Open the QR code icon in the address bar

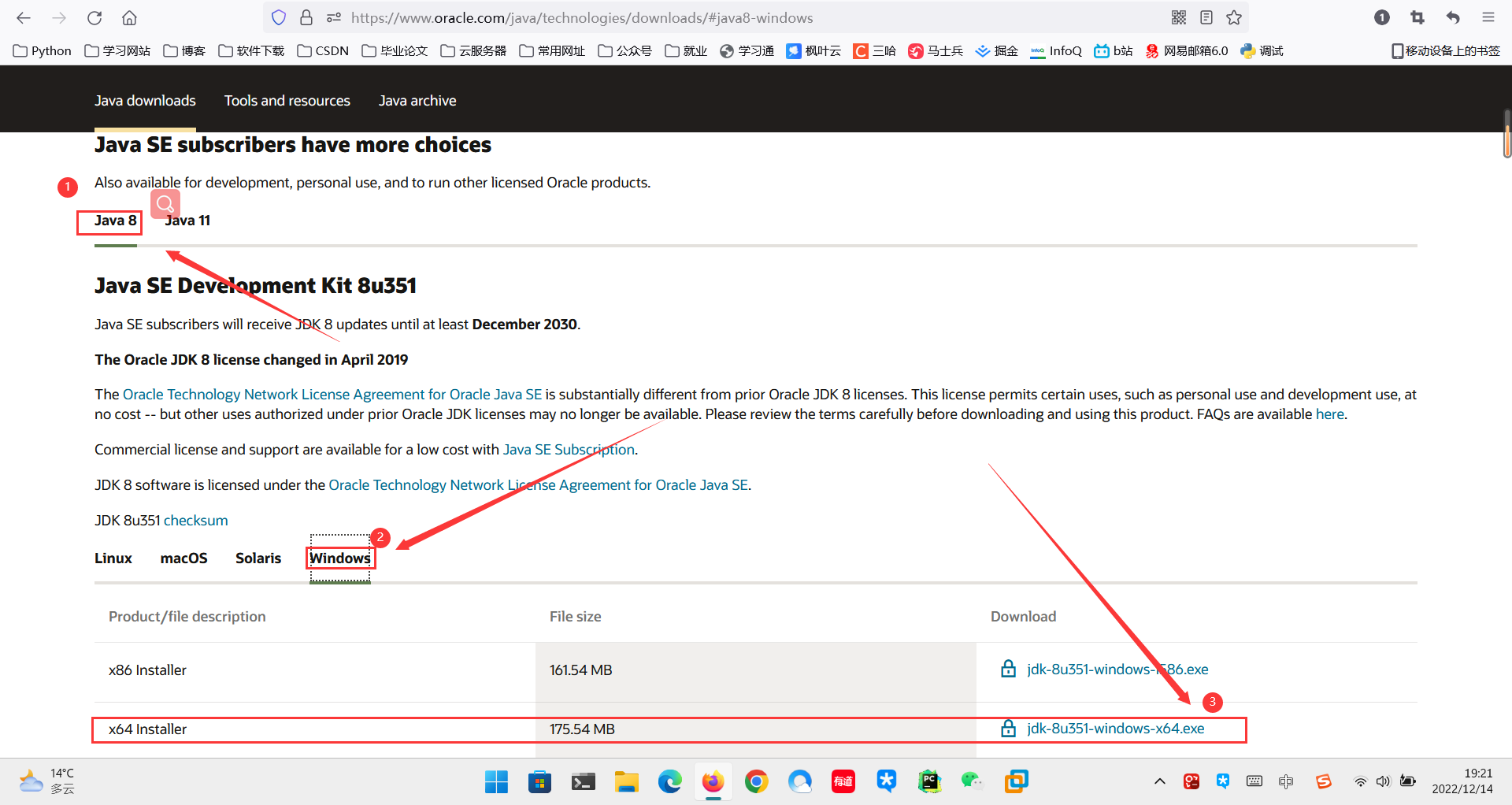coord(1179,17)
